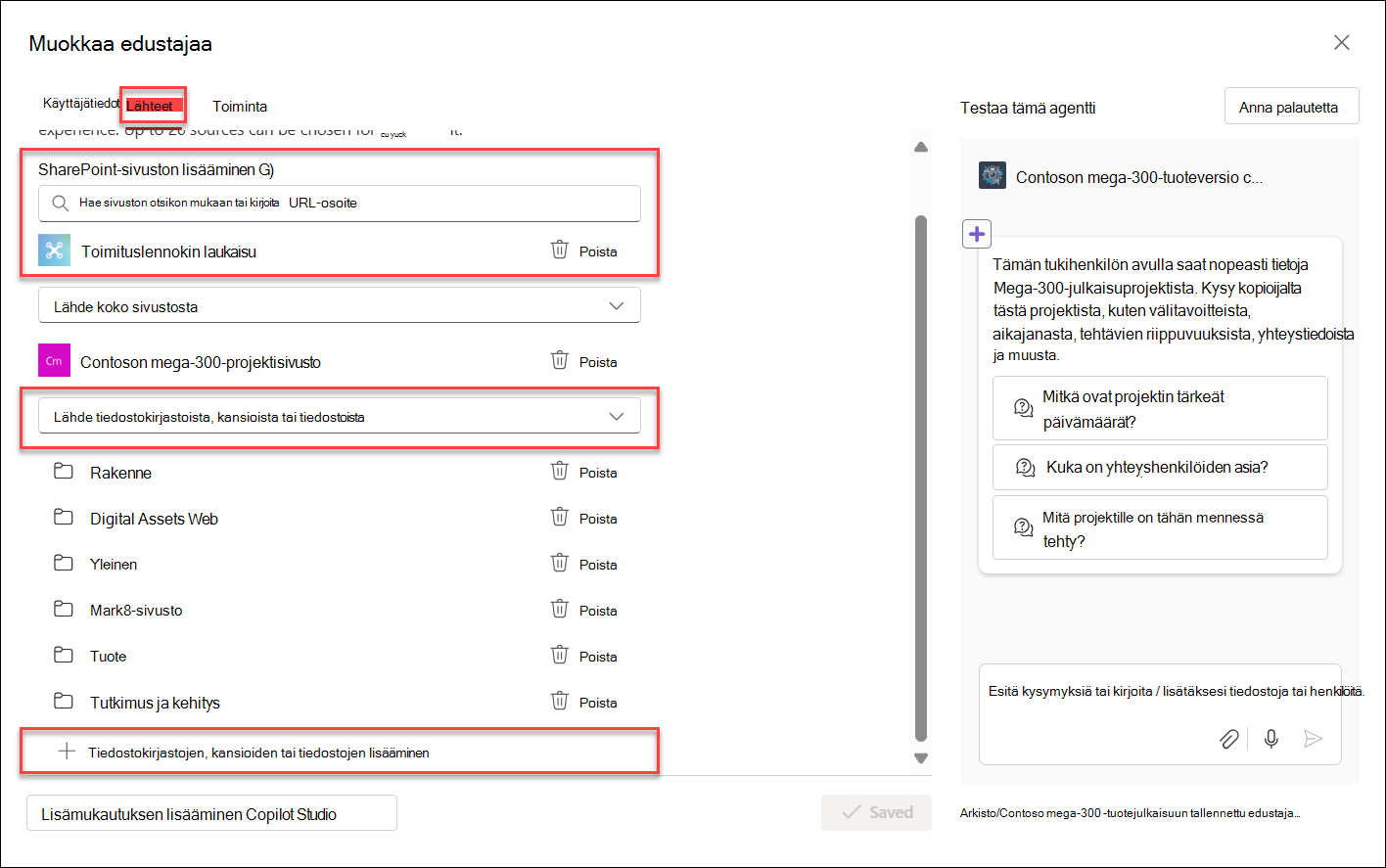The image size is (1386, 868).
Task: Click the microphone icon in chat
Action: click(1270, 739)
